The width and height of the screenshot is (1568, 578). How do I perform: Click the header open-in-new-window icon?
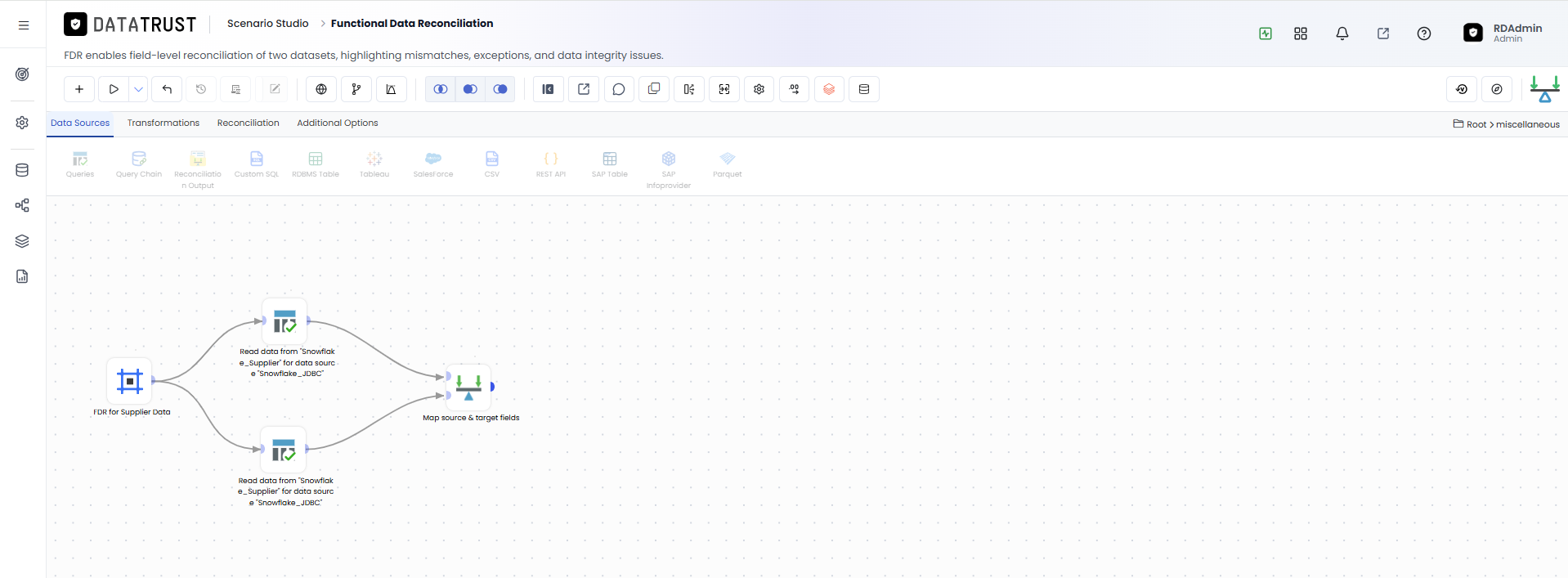click(1383, 34)
